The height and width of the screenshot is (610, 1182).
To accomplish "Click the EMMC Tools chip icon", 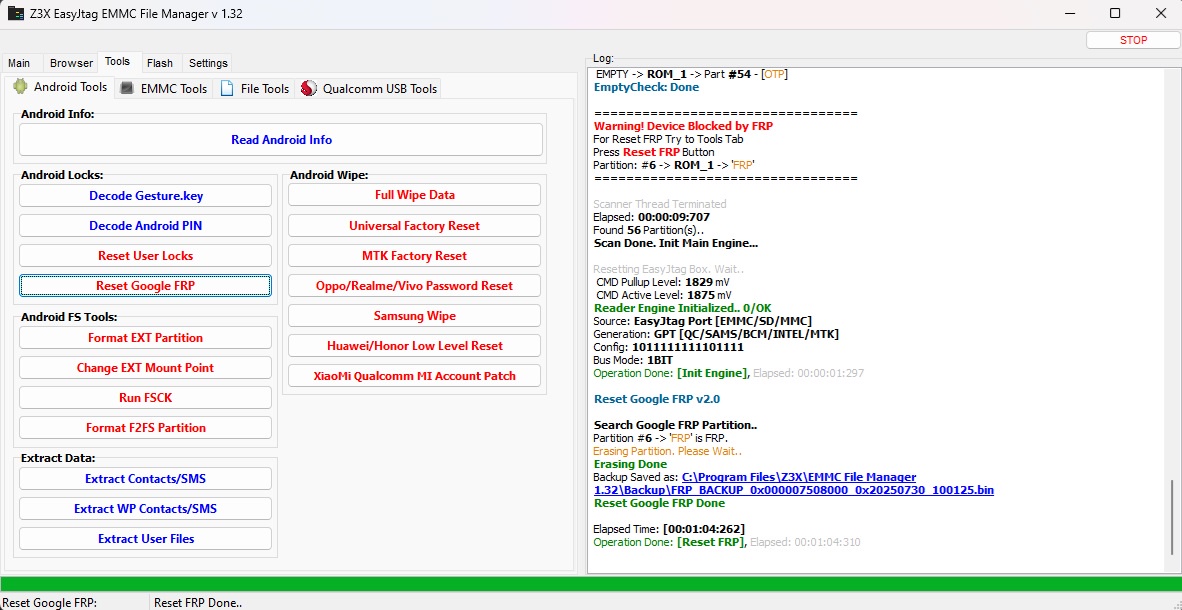I will [127, 88].
